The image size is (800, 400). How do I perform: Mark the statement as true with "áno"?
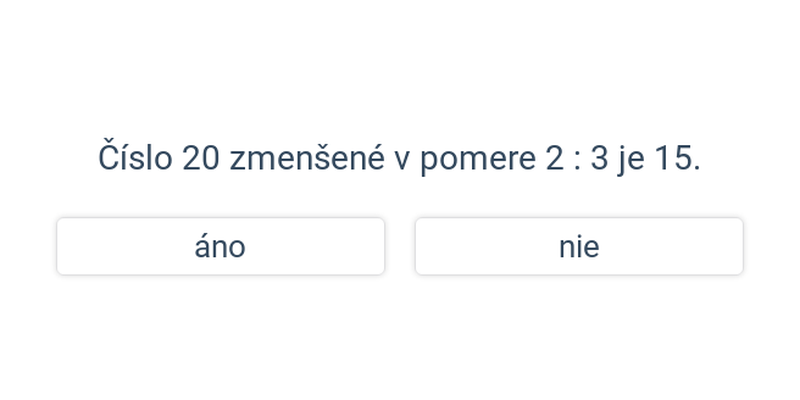220,246
